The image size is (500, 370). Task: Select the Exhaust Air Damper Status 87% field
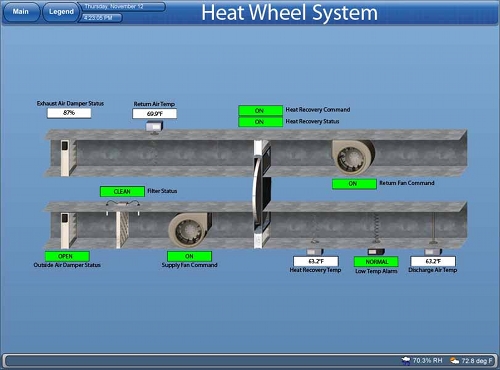pos(69,113)
